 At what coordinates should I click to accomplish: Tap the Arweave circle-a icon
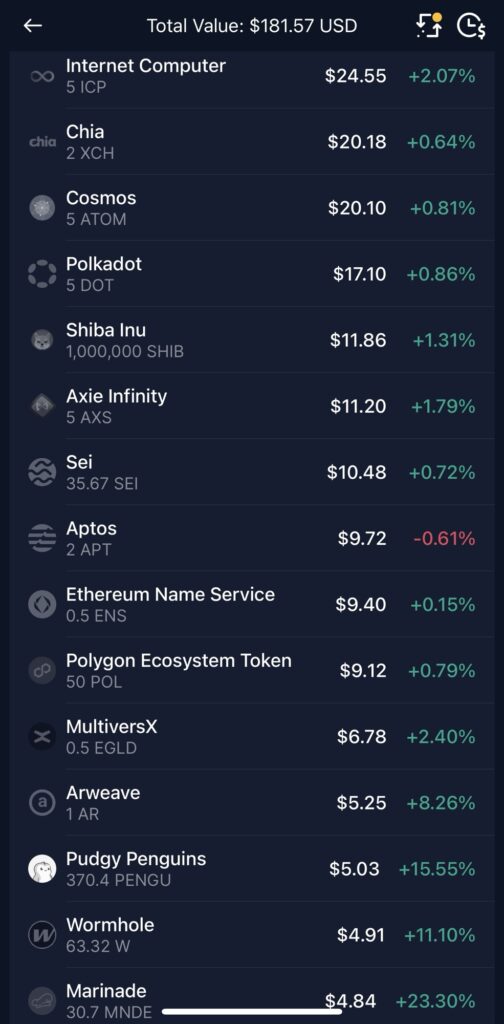(42, 803)
